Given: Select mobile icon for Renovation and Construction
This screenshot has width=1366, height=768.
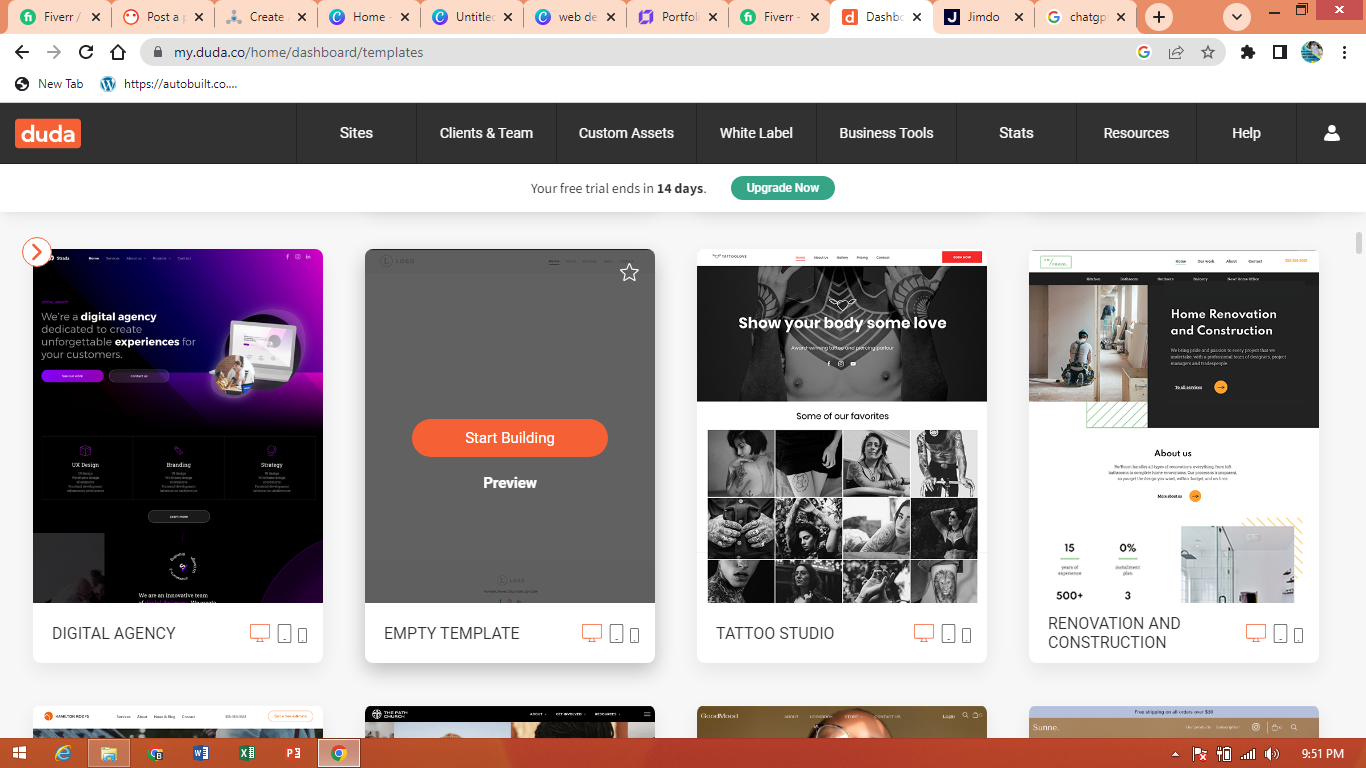Looking at the screenshot, I should (x=1298, y=635).
